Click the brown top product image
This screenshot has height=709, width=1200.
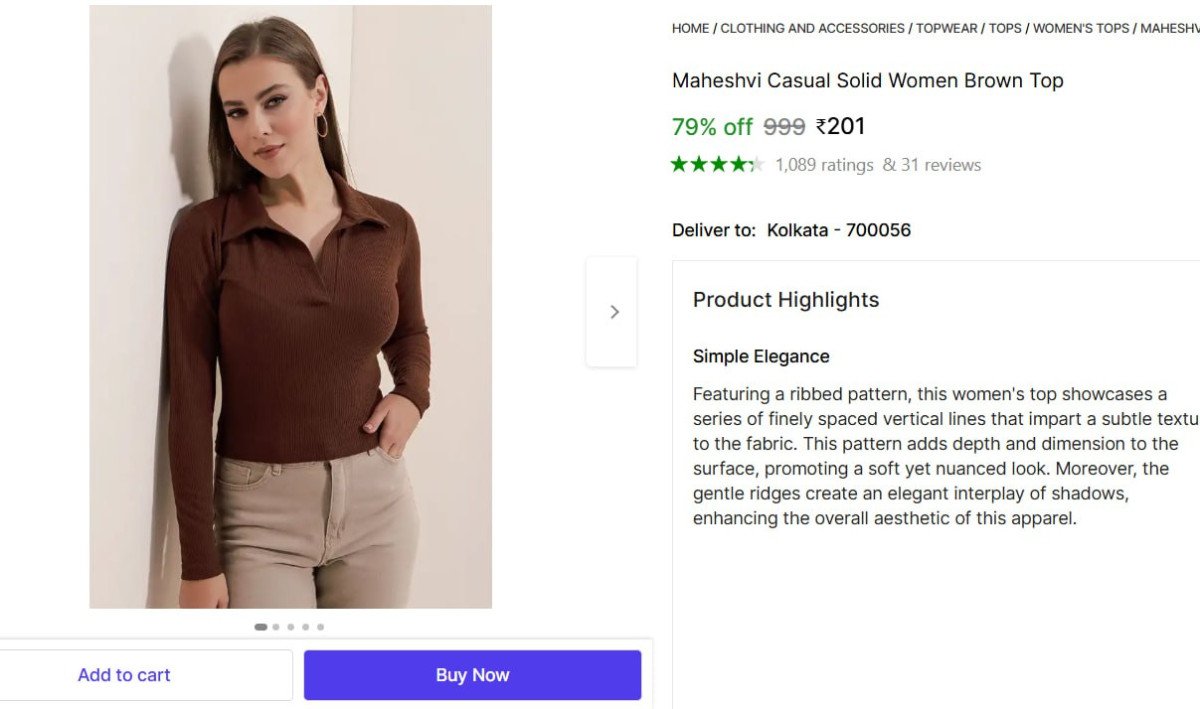(x=290, y=305)
